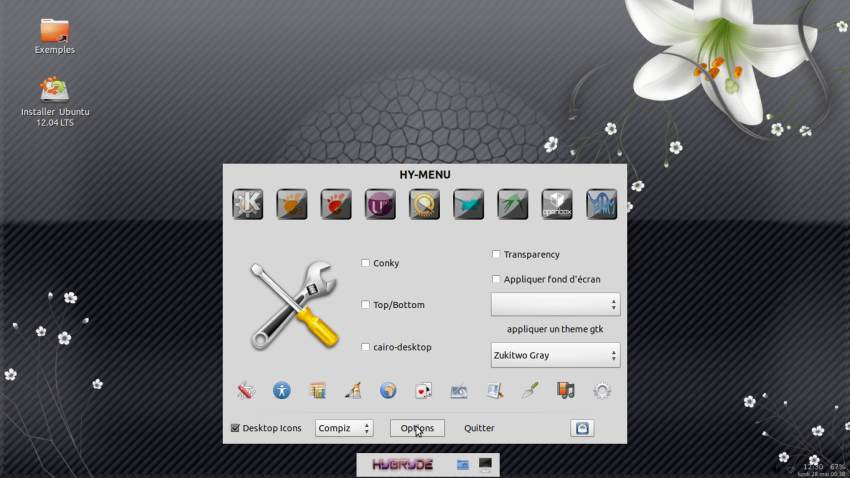Click the Hybryde logo in the bottom panel
850x478 pixels.
[403, 465]
